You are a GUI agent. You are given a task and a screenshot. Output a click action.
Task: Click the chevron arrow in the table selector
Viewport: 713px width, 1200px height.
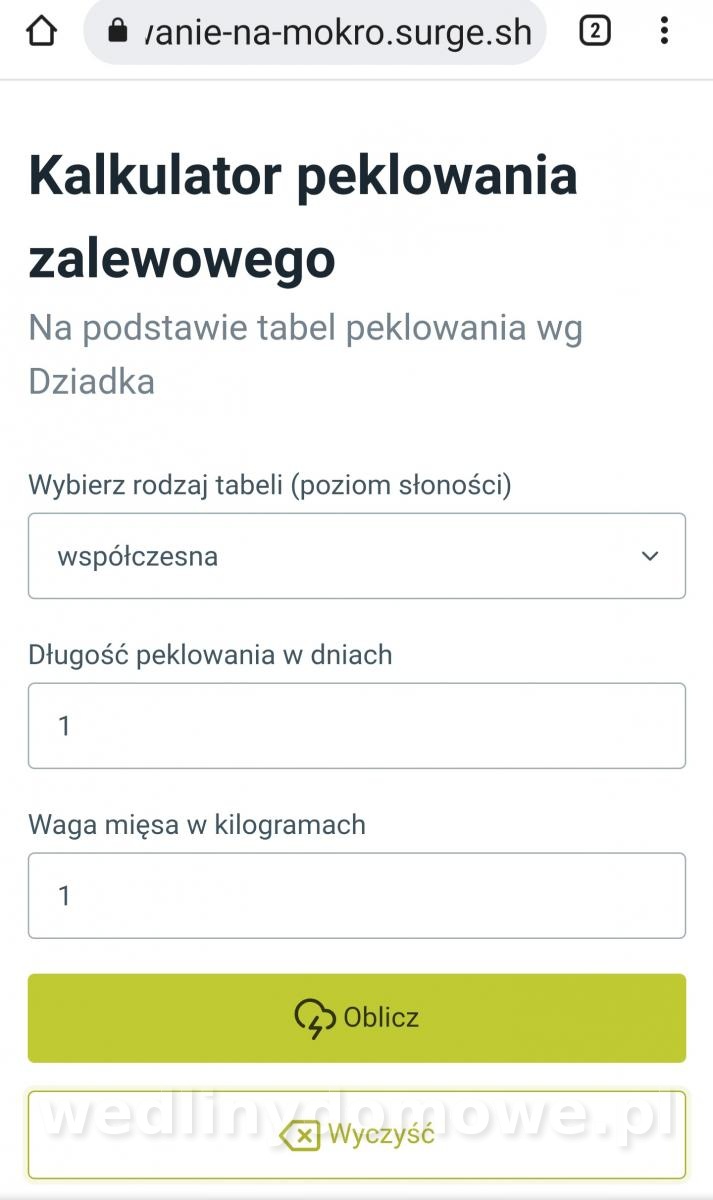tap(650, 556)
